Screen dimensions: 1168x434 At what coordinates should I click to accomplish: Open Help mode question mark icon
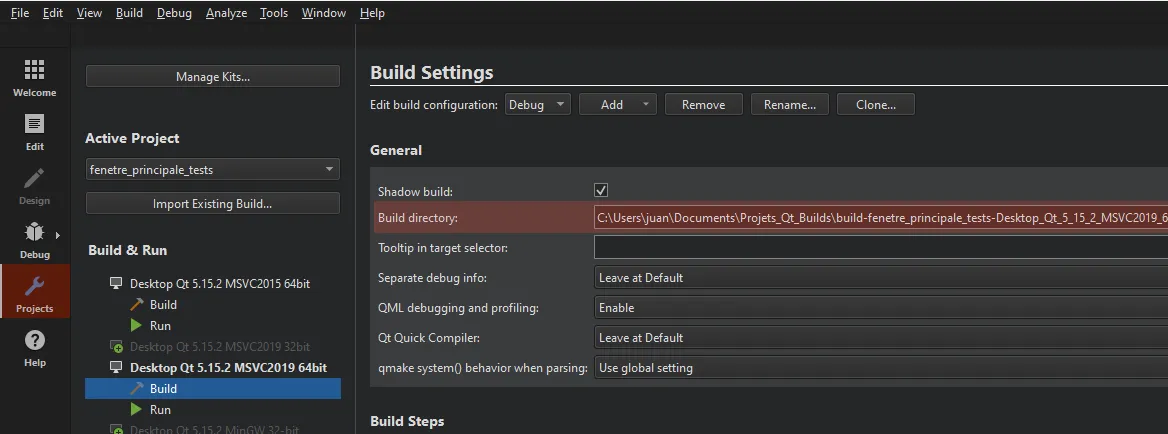point(34,341)
